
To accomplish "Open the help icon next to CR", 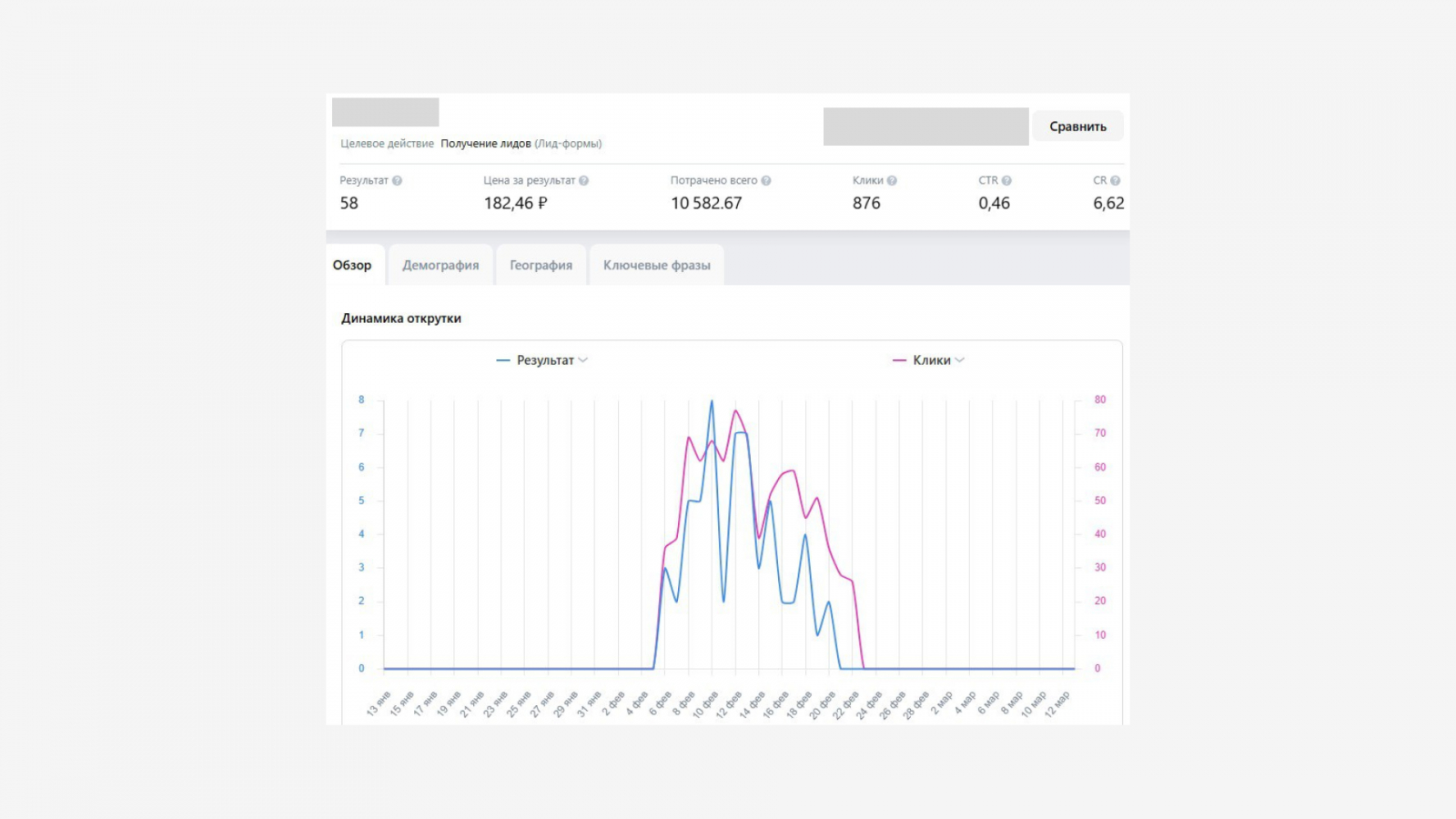I will pos(1115,181).
